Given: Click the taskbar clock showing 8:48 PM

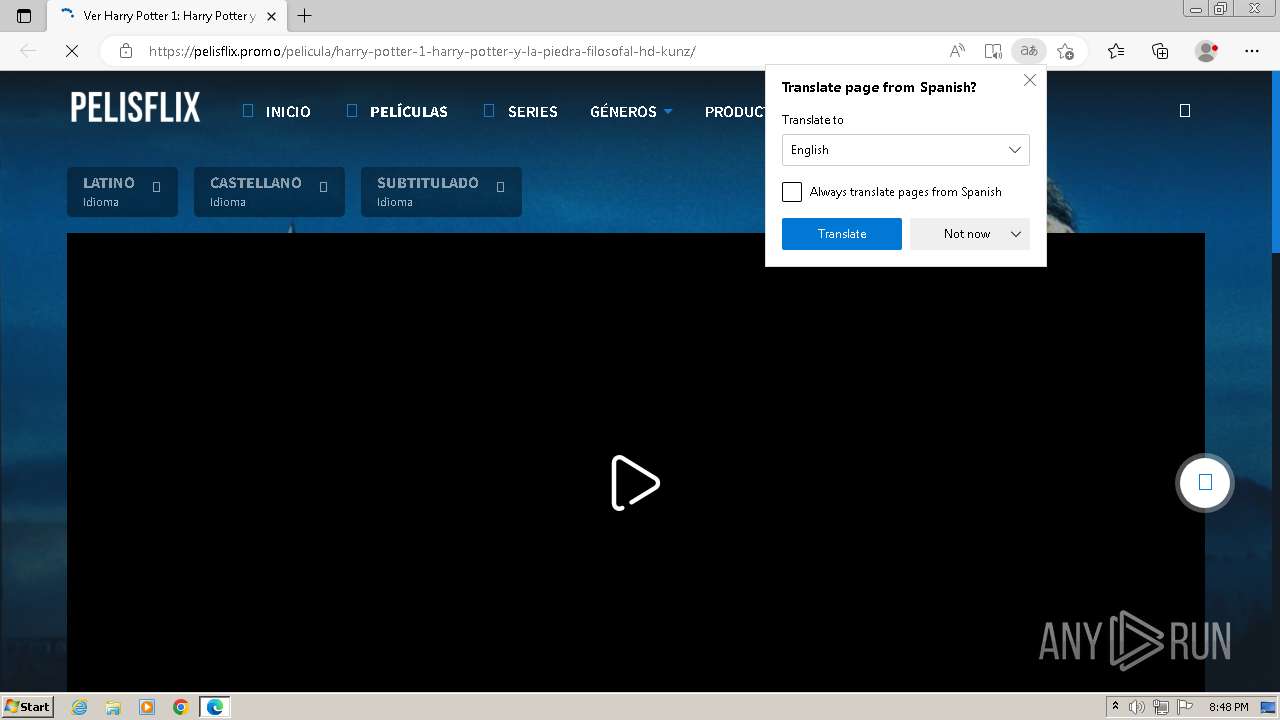Looking at the screenshot, I should click(1228, 707).
